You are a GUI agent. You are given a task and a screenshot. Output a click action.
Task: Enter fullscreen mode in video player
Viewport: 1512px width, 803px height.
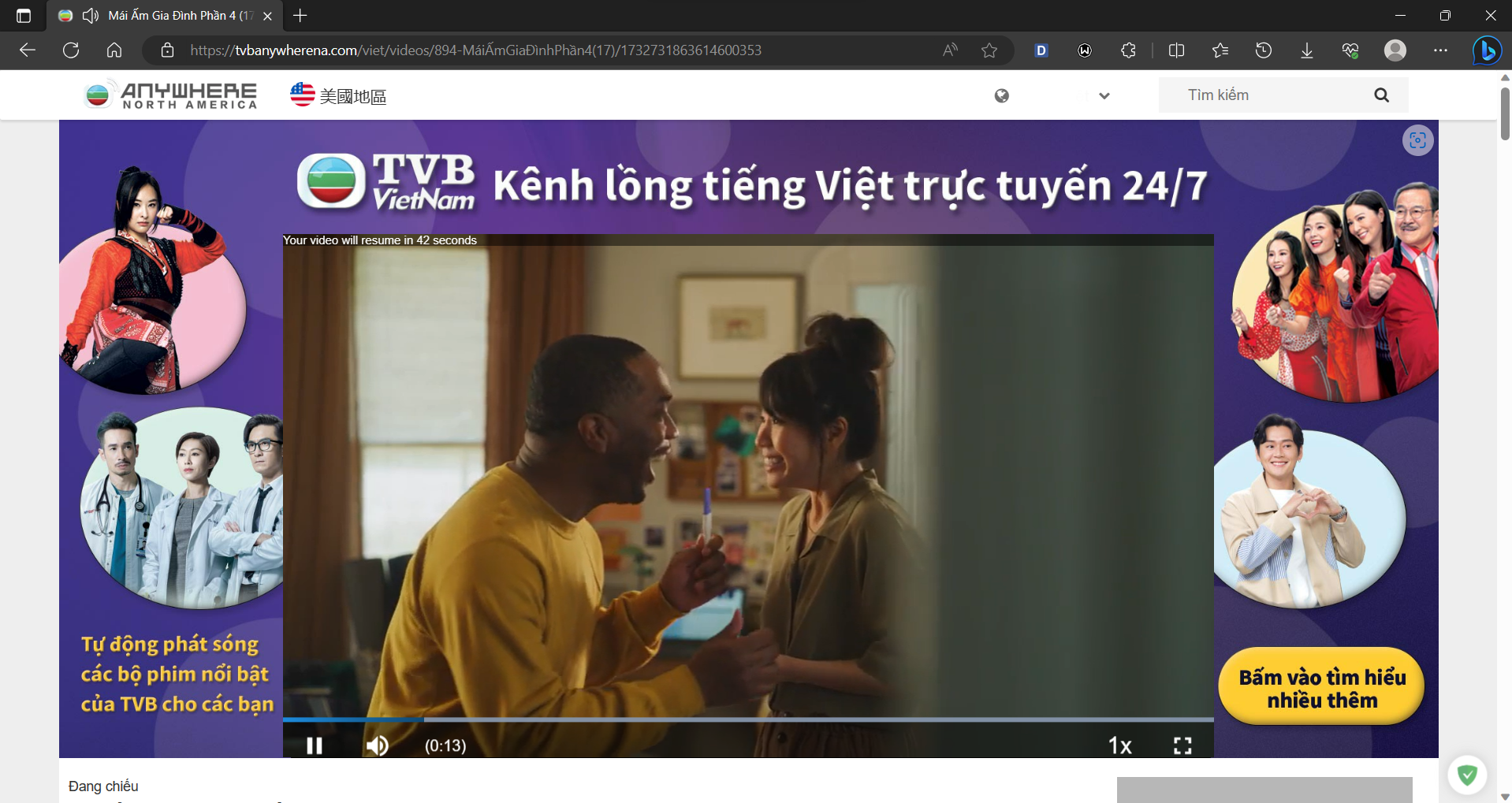coord(1182,745)
